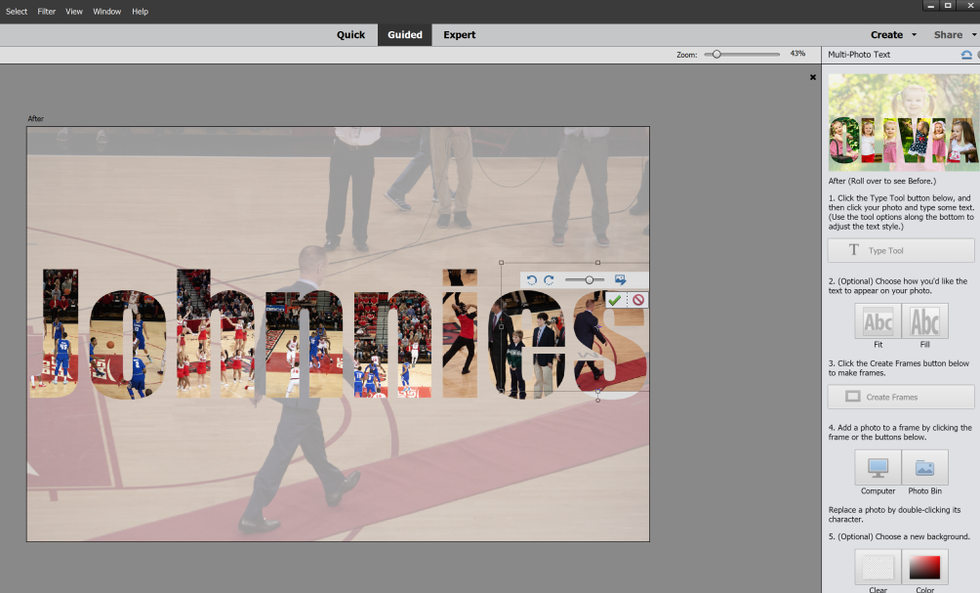Cancel the frame edit with red circle
980x593 pixels.
[x=637, y=300]
